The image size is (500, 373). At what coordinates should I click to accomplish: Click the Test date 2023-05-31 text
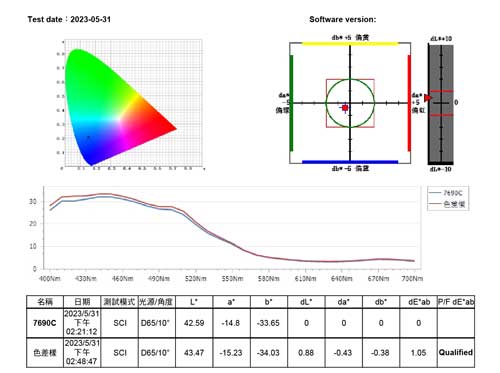click(x=69, y=19)
